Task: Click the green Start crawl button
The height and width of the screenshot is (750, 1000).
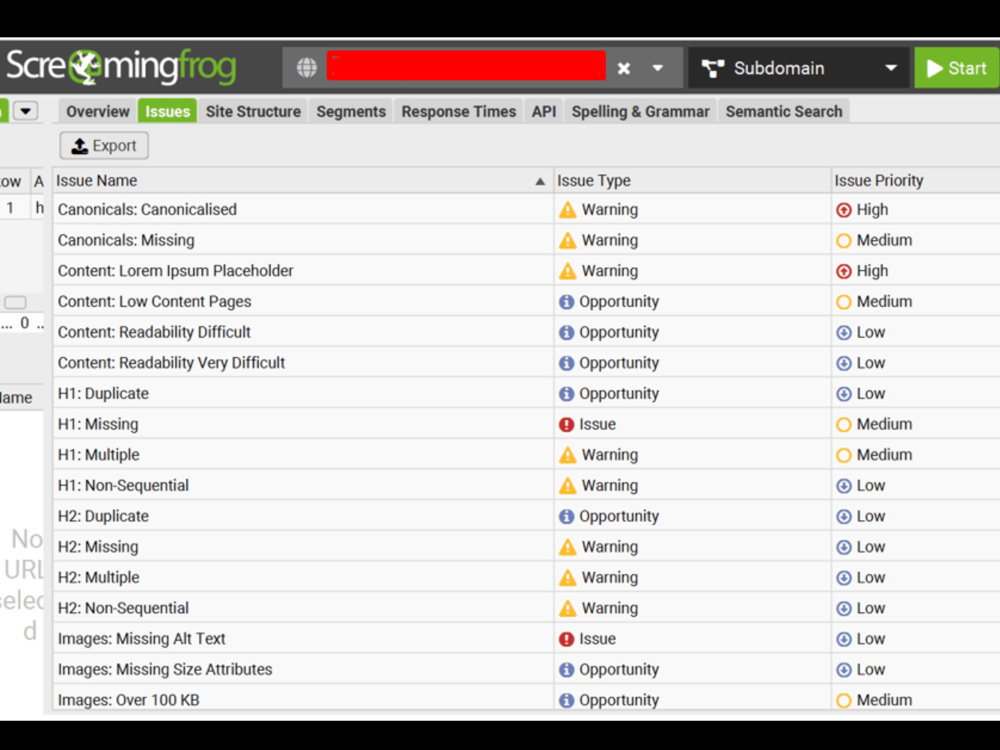Action: 957,68
